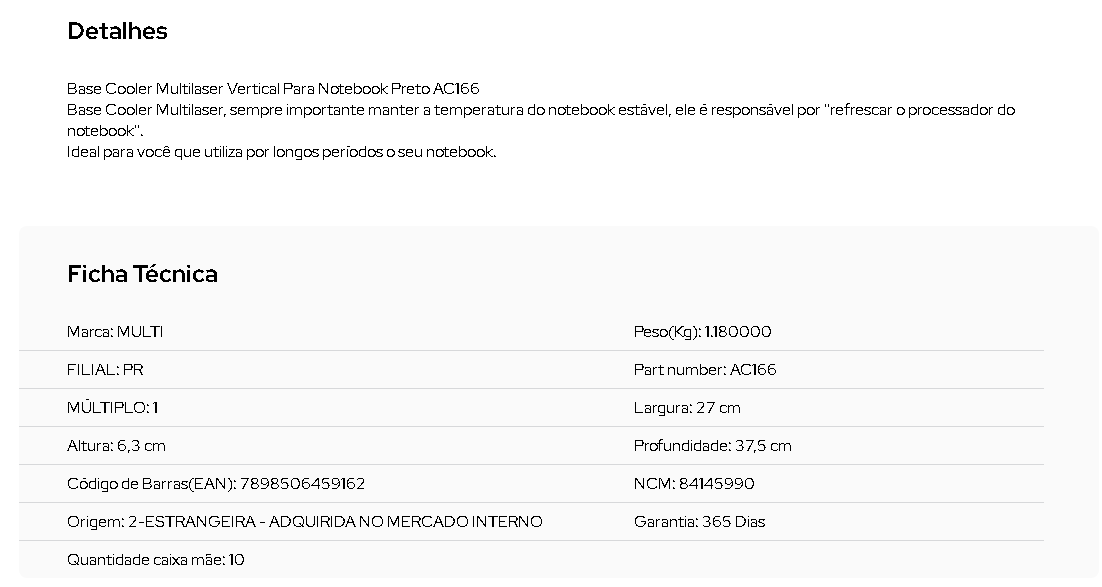Click the Detalhes section heading
This screenshot has height=587, width=1102.
(x=117, y=31)
